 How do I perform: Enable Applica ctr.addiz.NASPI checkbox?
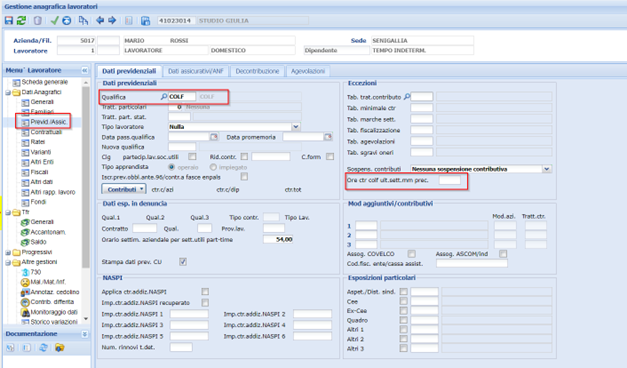[205, 292]
